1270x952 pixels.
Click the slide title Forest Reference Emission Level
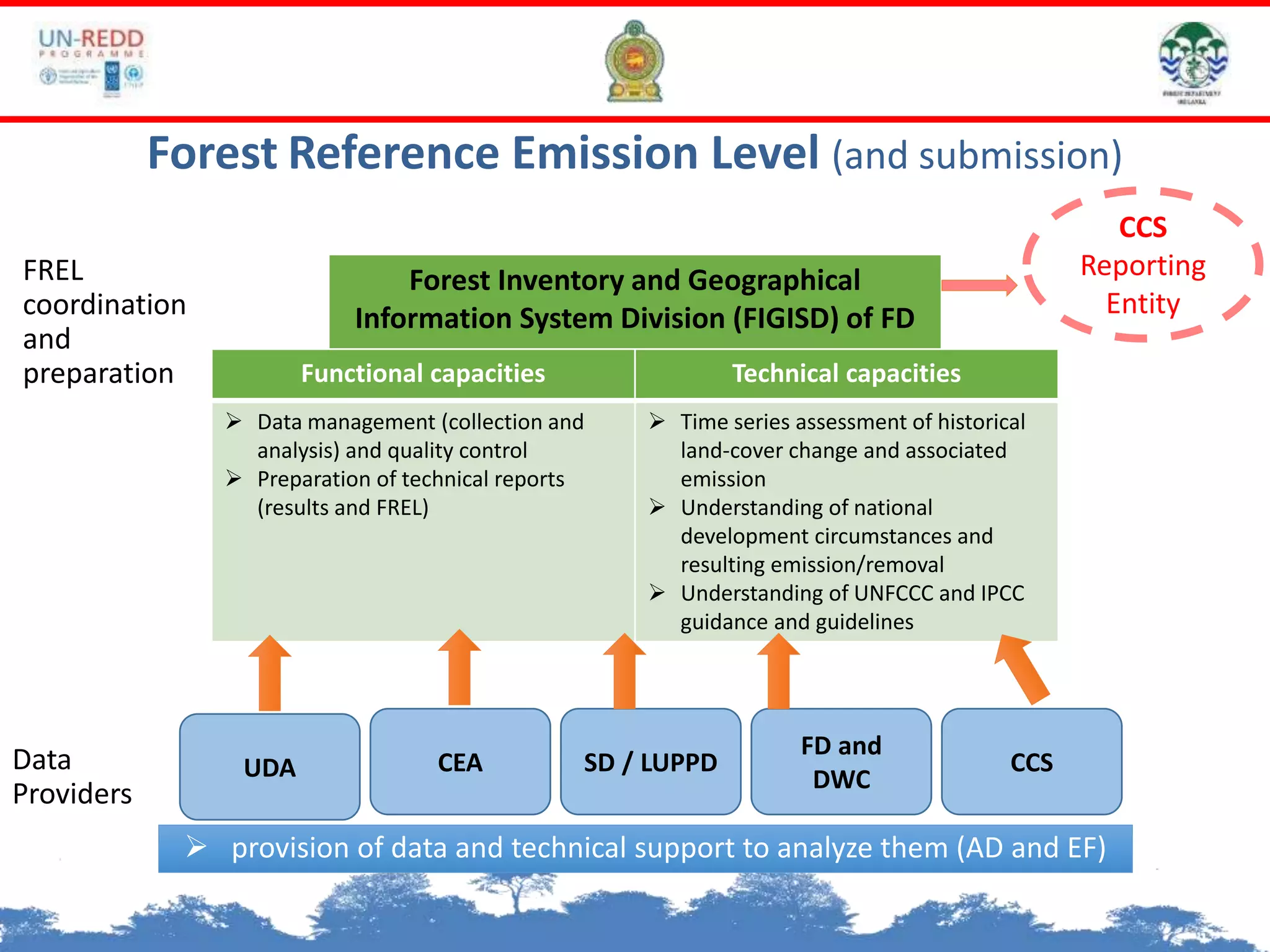click(484, 153)
